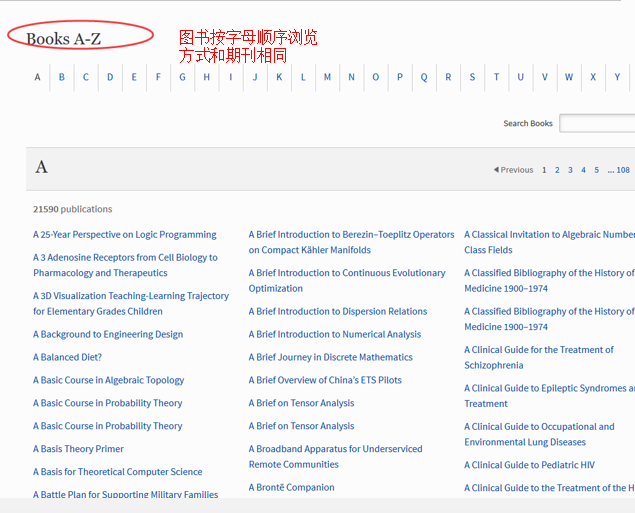Select letter E in alphabet index

134,77
